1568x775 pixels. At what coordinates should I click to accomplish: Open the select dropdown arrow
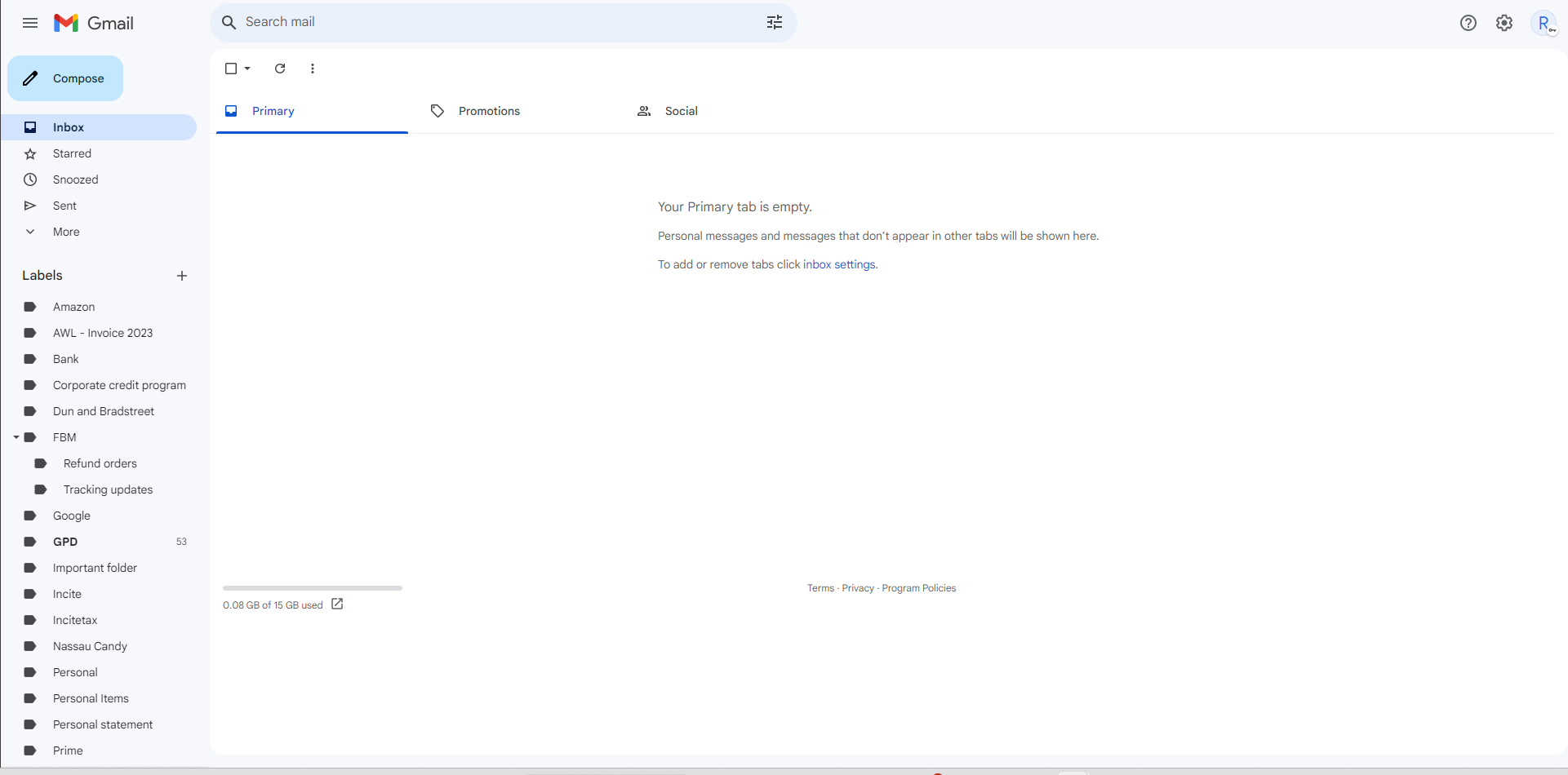(247, 69)
